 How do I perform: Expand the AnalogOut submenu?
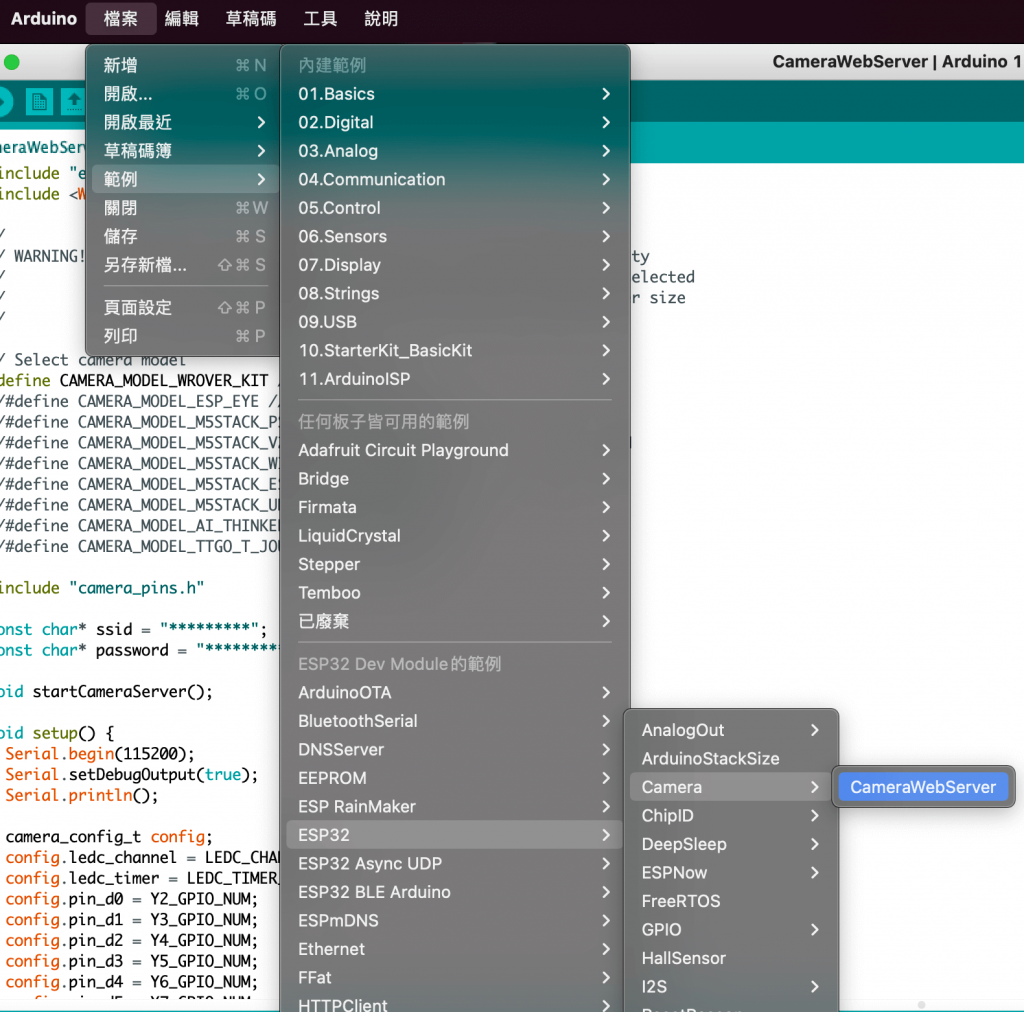(x=730, y=730)
